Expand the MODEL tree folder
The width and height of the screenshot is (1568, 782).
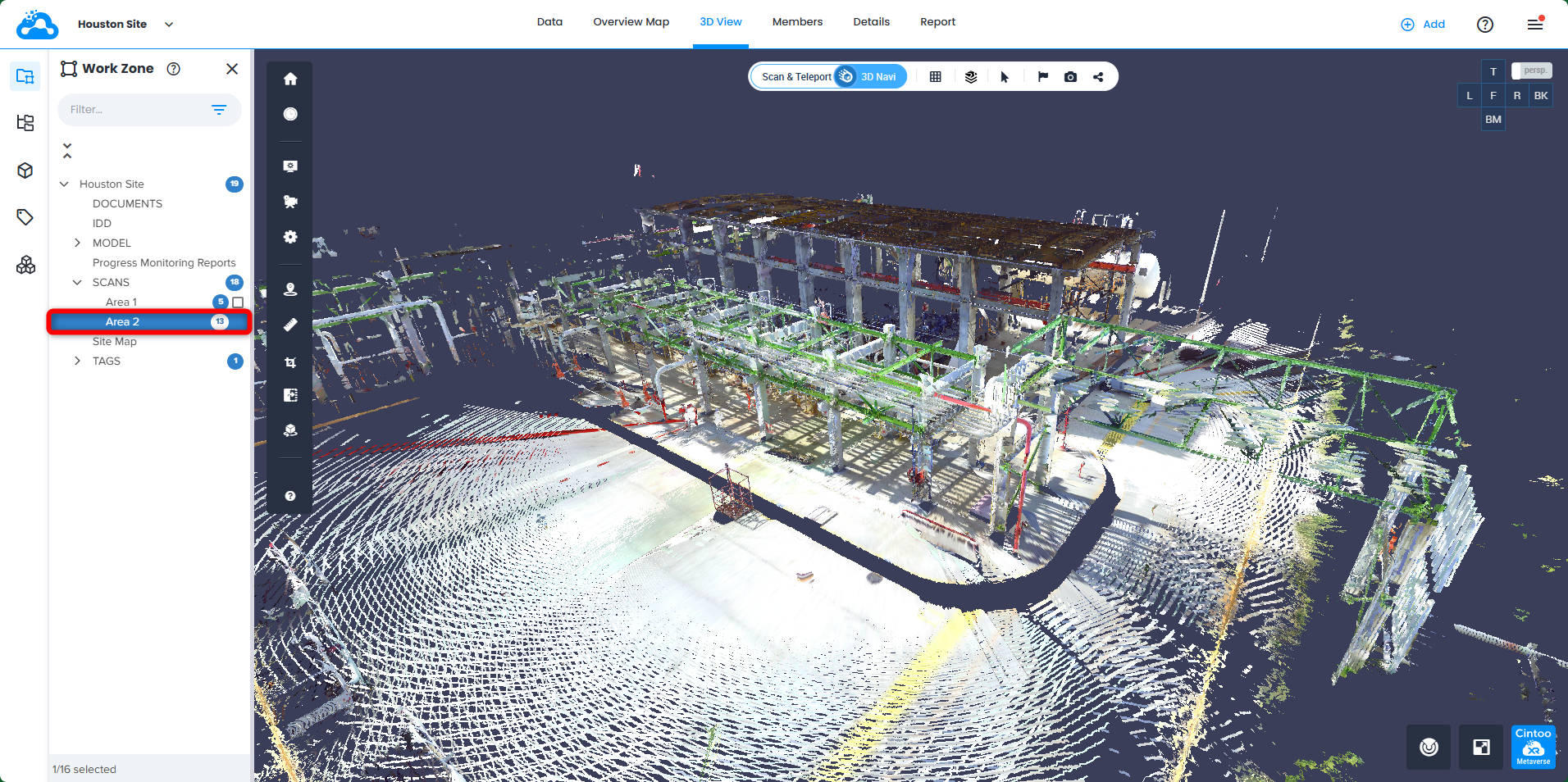[78, 243]
